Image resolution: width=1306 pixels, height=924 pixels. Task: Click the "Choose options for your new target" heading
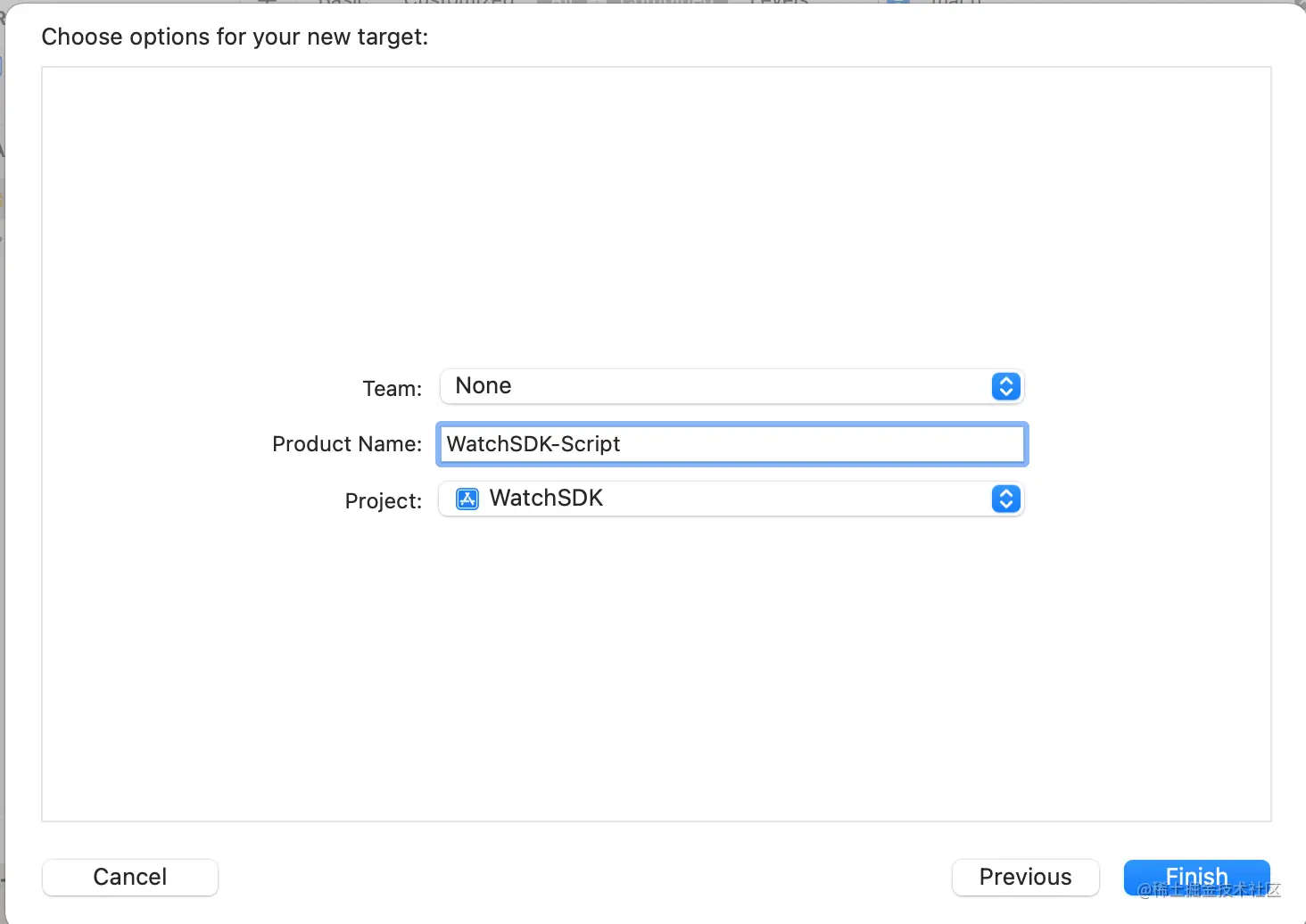point(235,37)
